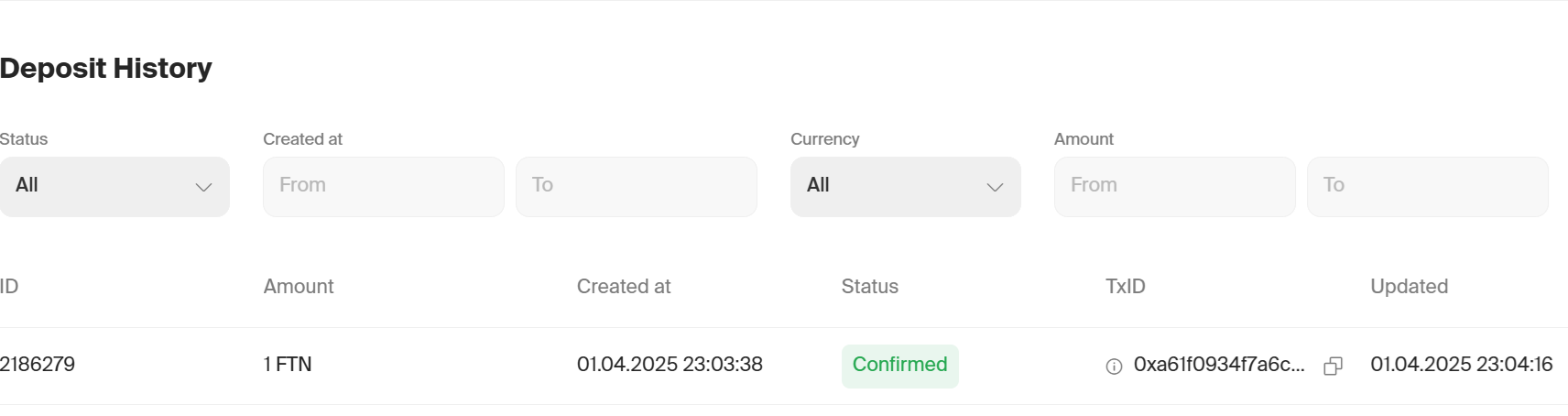Click the Status column header

point(870,287)
